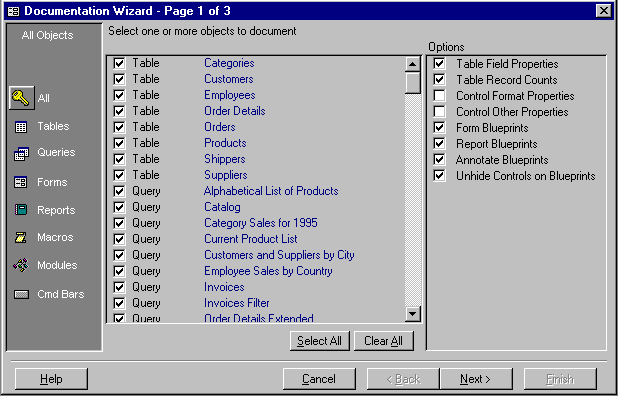The image size is (618, 396).
Task: Click the Customers object name
Action: coord(229,79)
